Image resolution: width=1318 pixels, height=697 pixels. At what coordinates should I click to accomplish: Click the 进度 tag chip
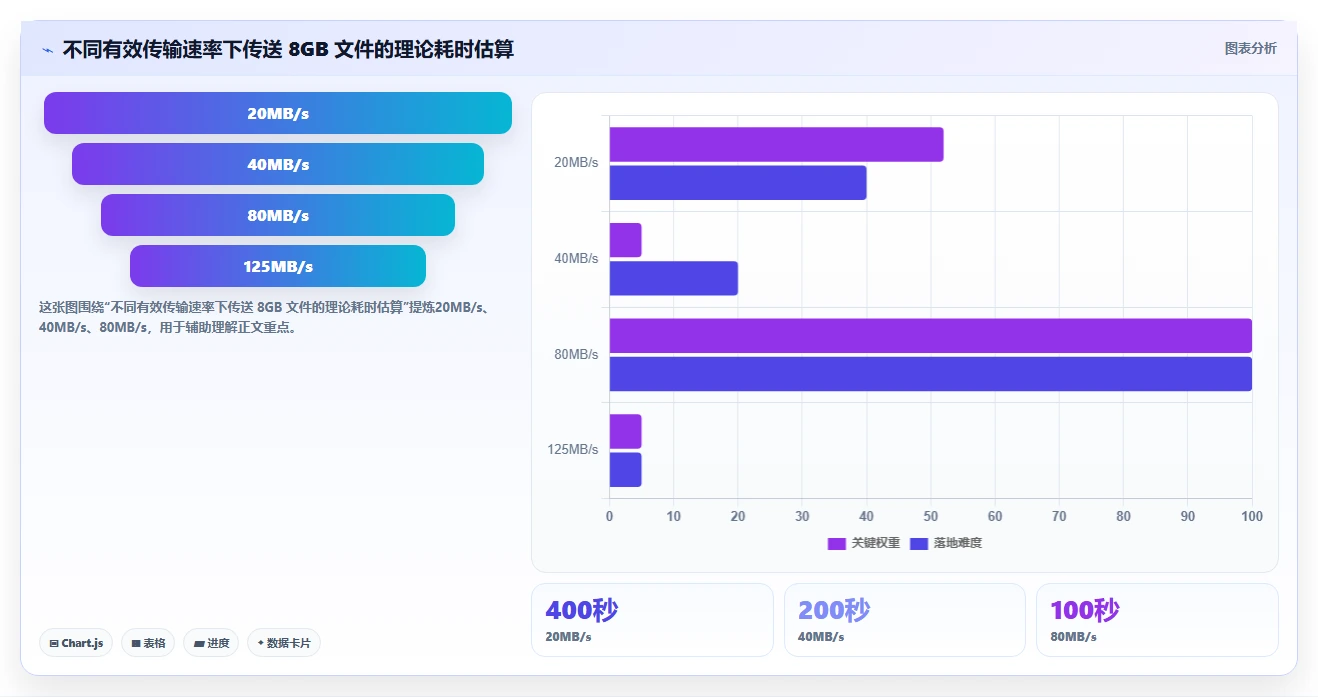point(212,643)
